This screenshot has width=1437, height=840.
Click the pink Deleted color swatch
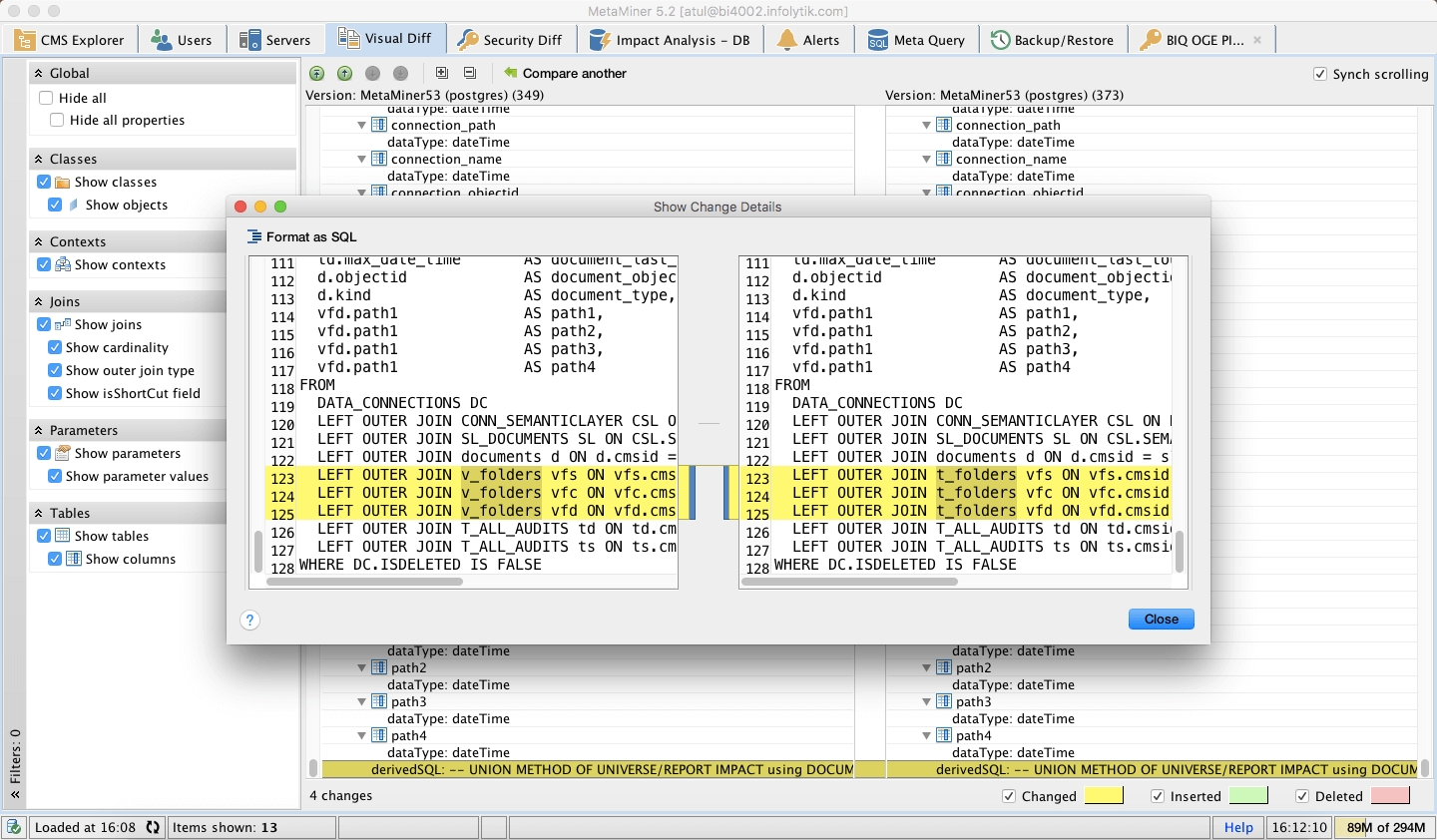(1390, 795)
